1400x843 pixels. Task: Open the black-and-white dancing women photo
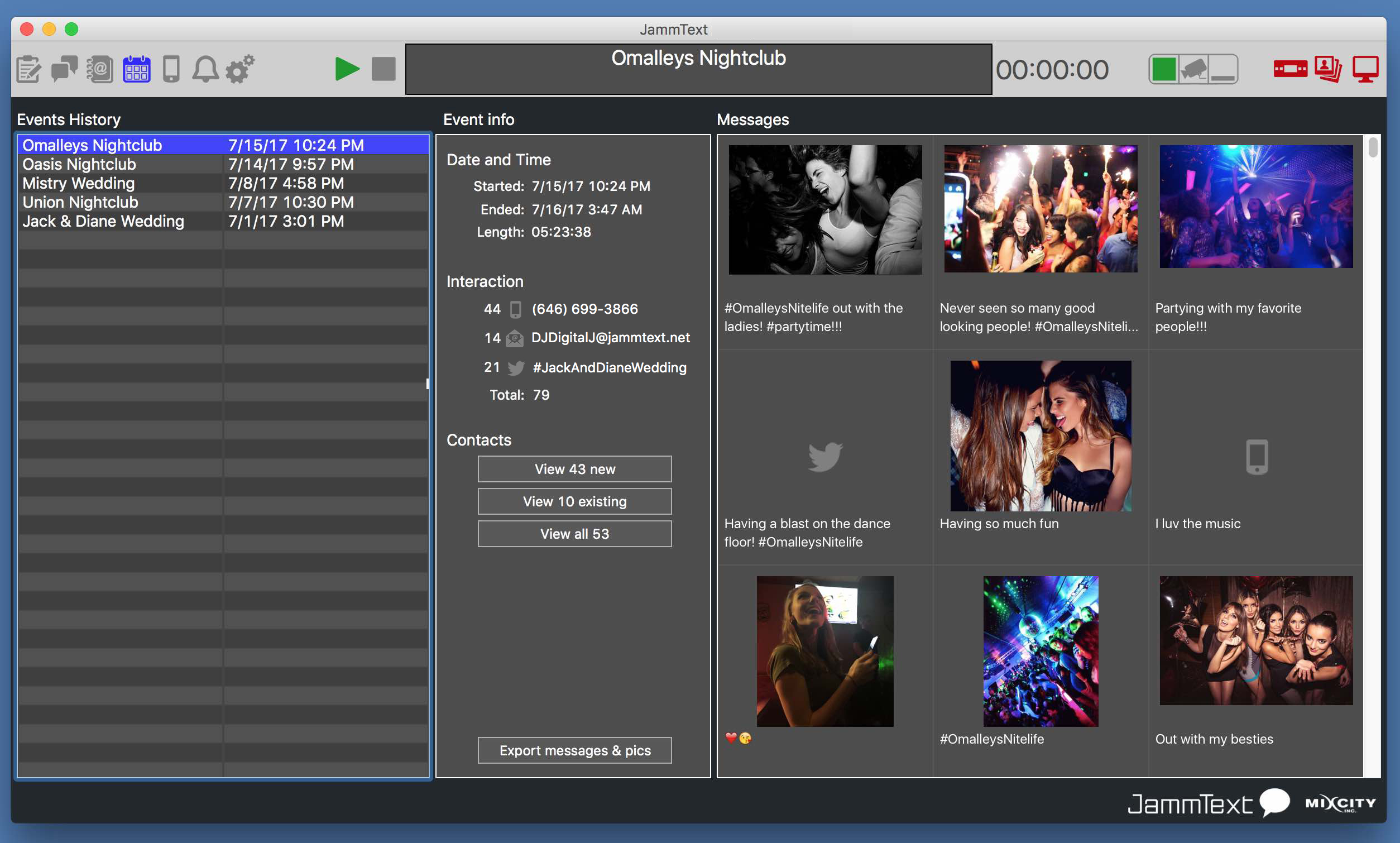(x=825, y=209)
